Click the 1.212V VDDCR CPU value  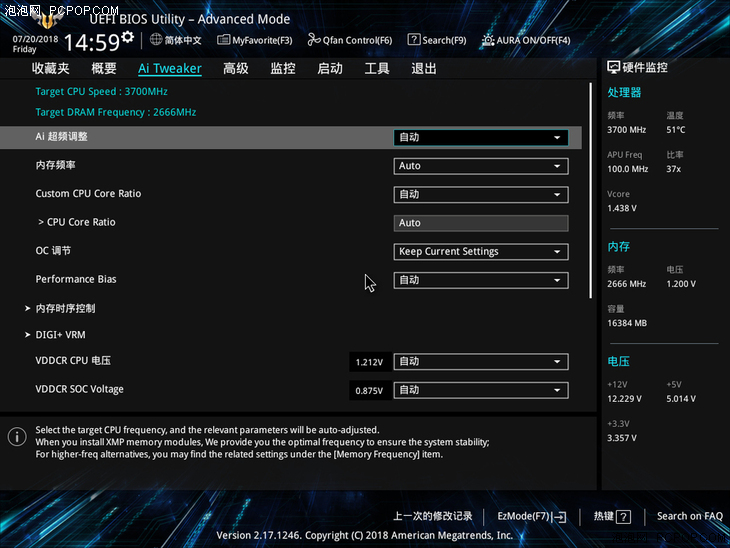point(369,362)
